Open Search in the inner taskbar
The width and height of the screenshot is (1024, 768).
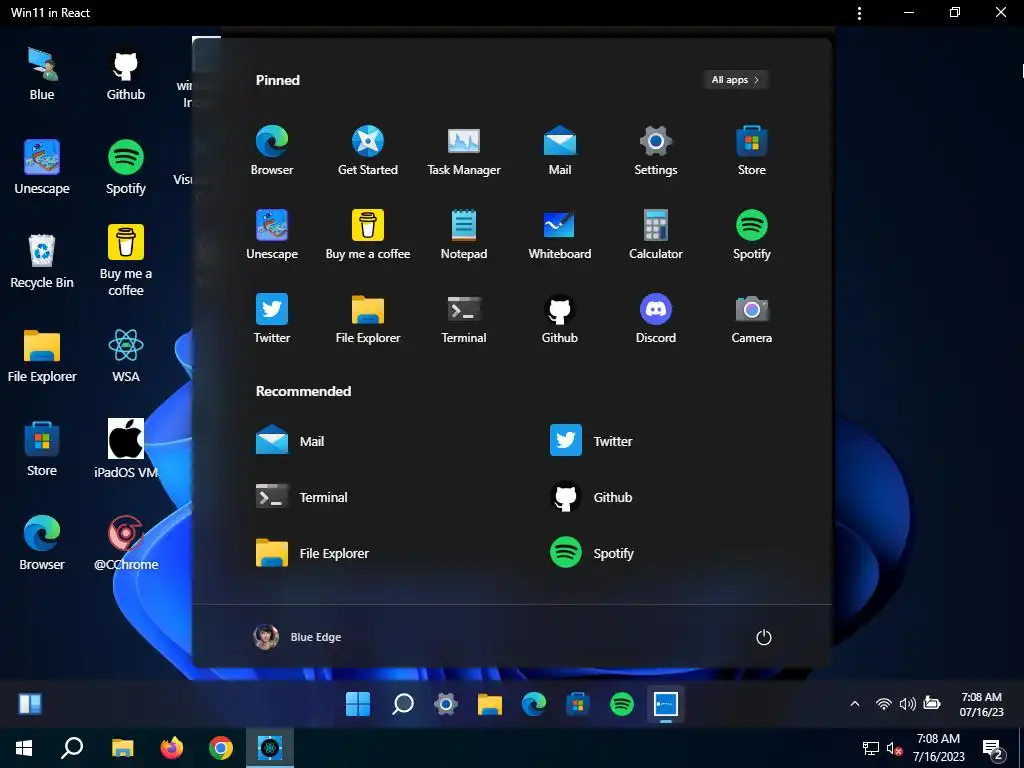pos(402,704)
